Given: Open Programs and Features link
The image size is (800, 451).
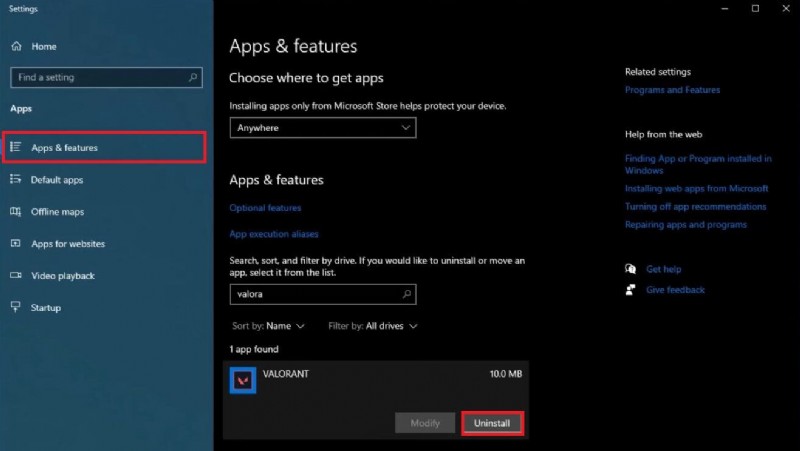Looking at the screenshot, I should pos(672,90).
